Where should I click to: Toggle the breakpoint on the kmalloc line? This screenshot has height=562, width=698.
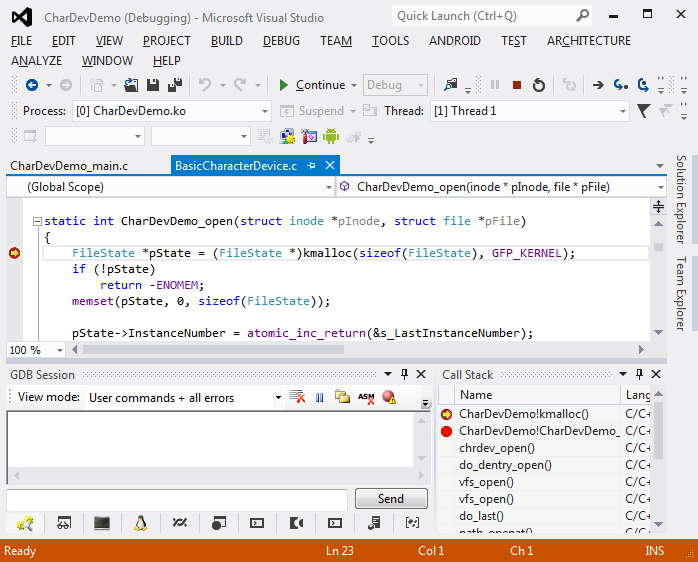coord(14,253)
